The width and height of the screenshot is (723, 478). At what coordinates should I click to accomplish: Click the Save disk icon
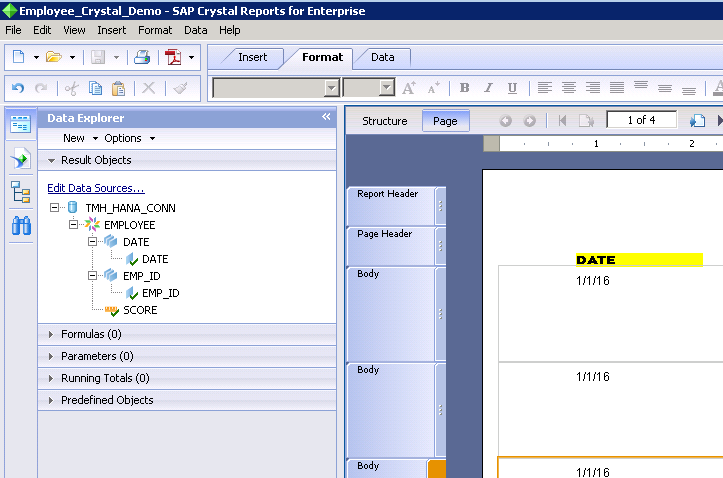pyautogui.click(x=98, y=57)
